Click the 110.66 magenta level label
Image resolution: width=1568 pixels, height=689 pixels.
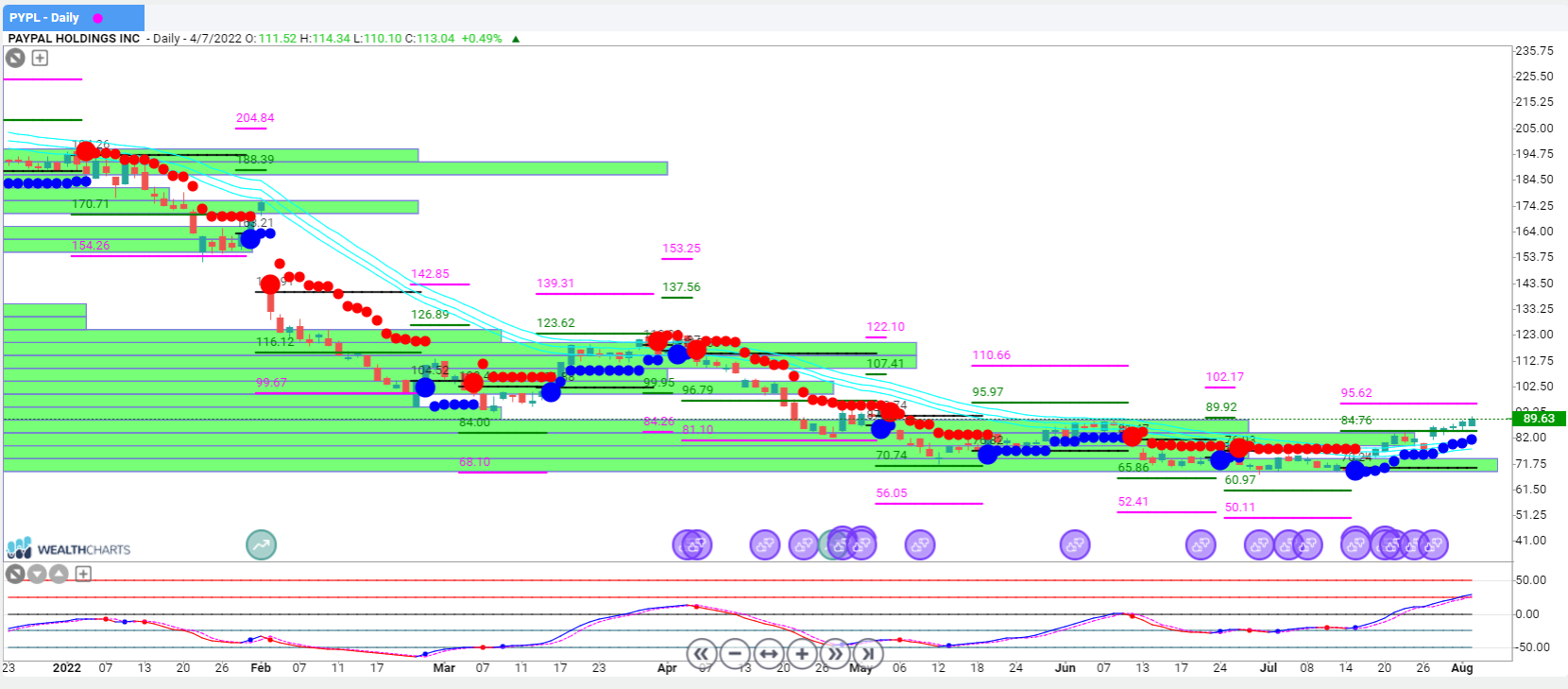click(x=991, y=355)
